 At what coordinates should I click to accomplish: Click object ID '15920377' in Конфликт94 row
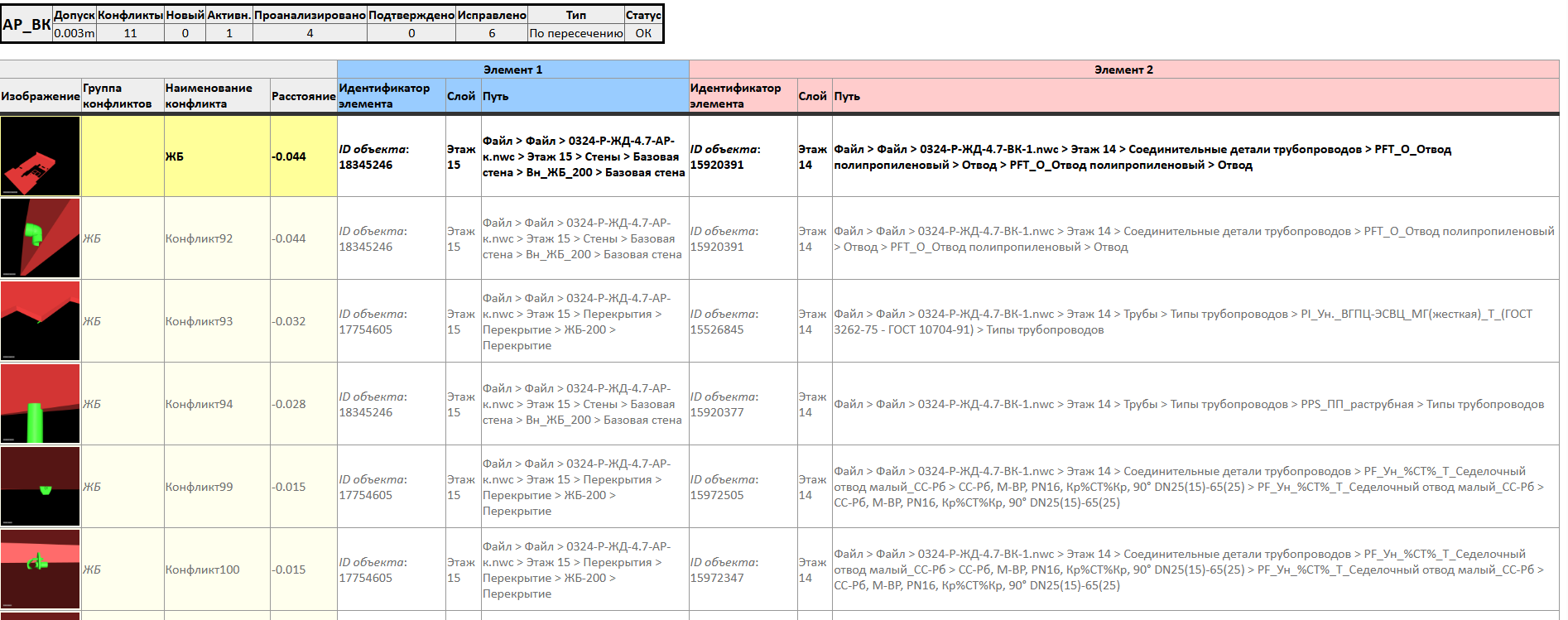tap(717, 412)
